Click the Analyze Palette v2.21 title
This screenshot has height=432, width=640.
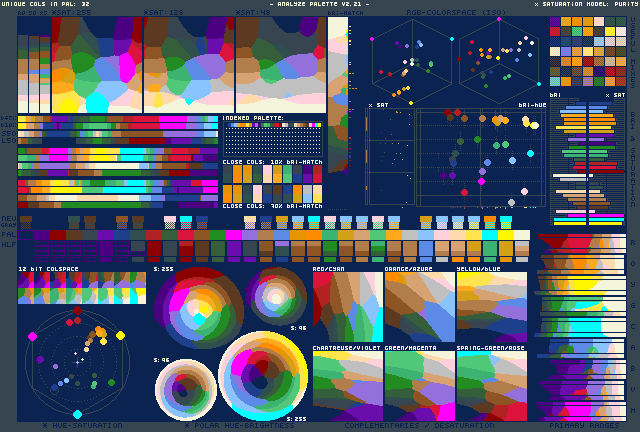click(319, 5)
